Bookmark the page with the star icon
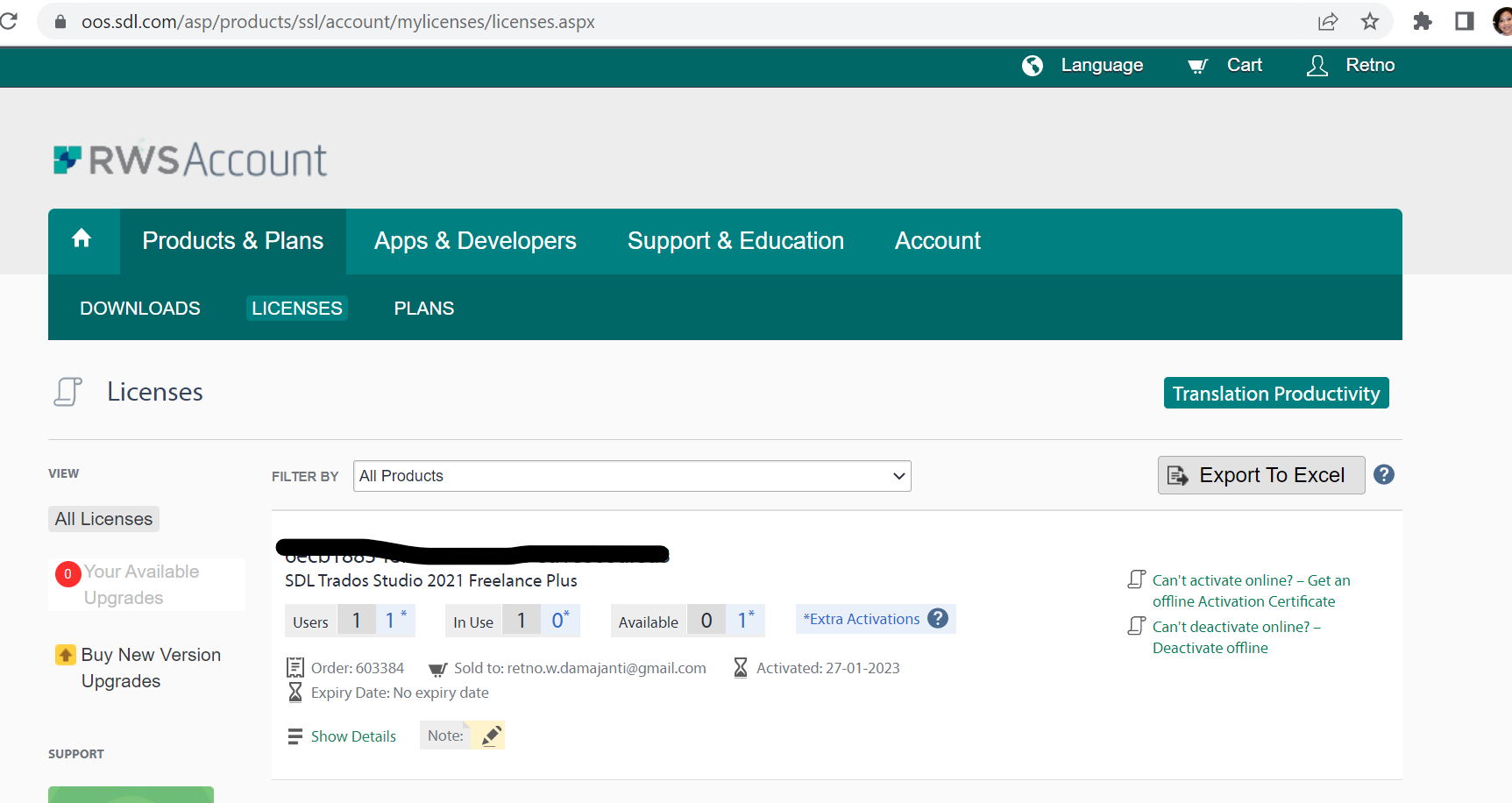Screen dimensions: 1512x803 1370,21
